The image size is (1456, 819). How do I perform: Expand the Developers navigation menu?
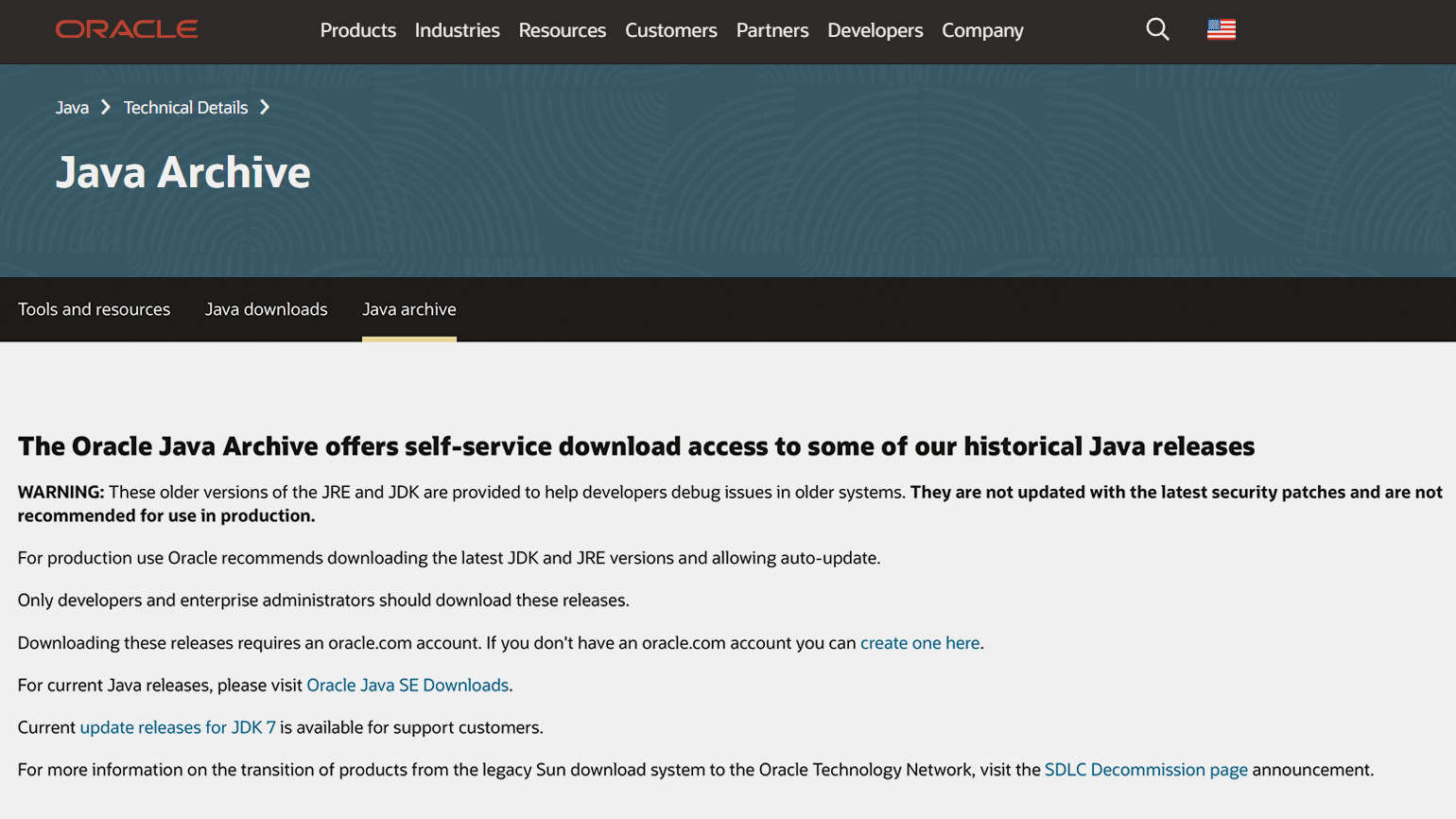[x=875, y=30]
